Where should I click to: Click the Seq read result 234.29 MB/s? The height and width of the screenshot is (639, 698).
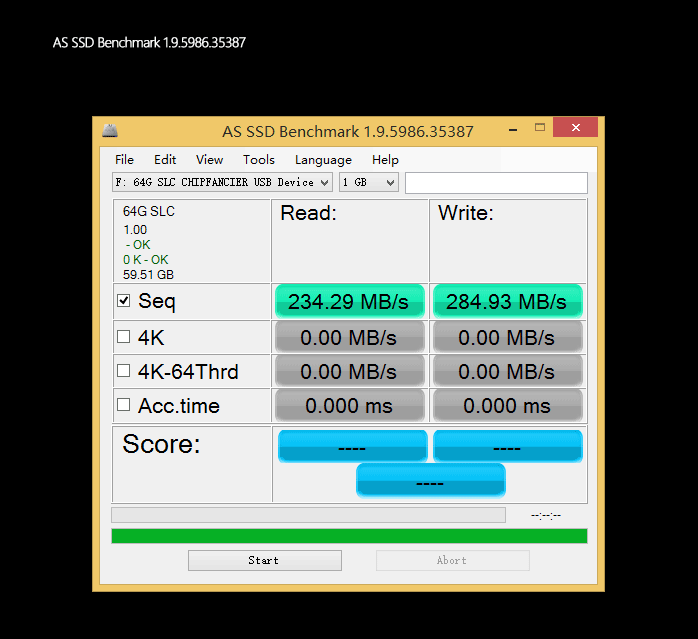349,301
